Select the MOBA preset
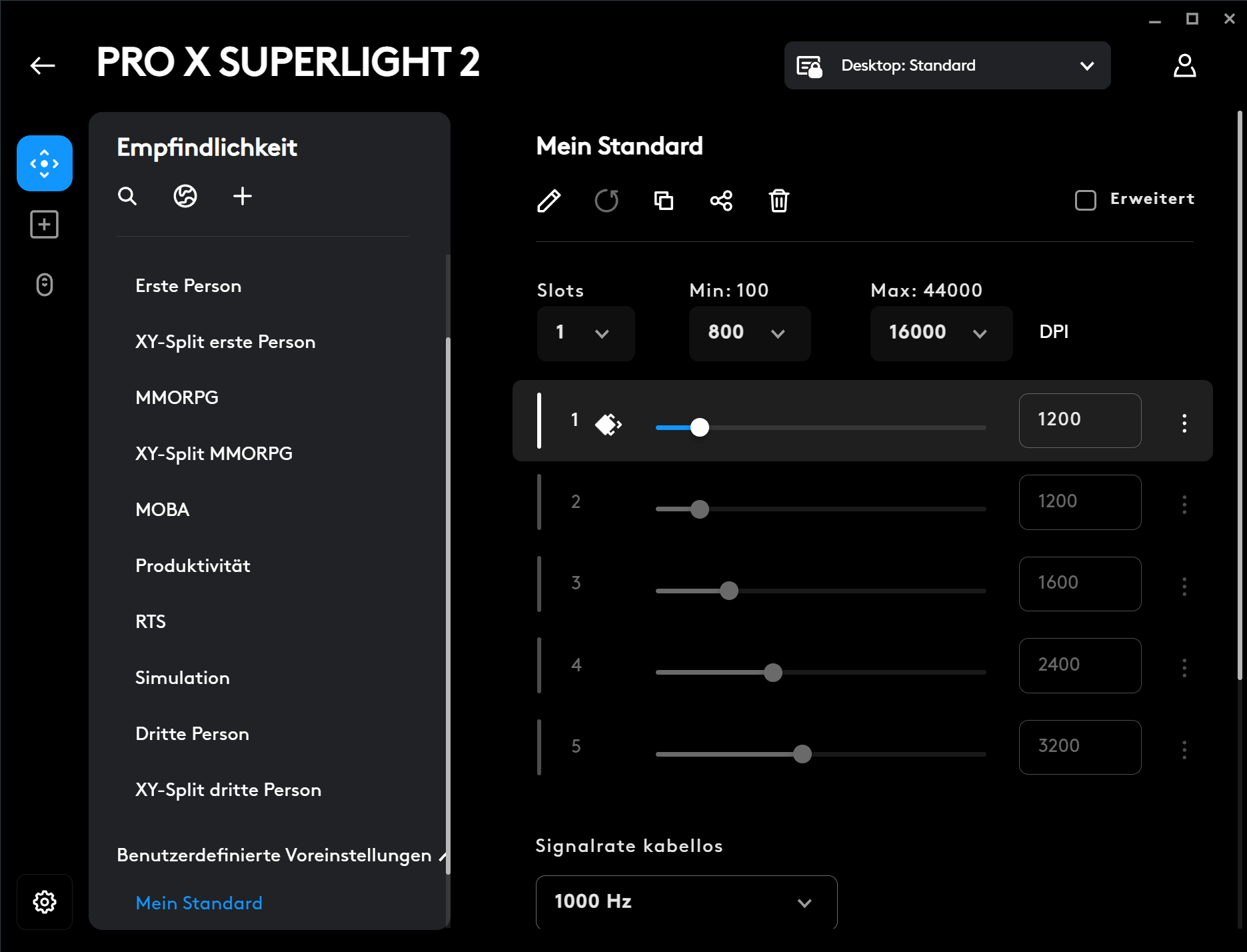The width and height of the screenshot is (1247, 952). click(x=163, y=510)
